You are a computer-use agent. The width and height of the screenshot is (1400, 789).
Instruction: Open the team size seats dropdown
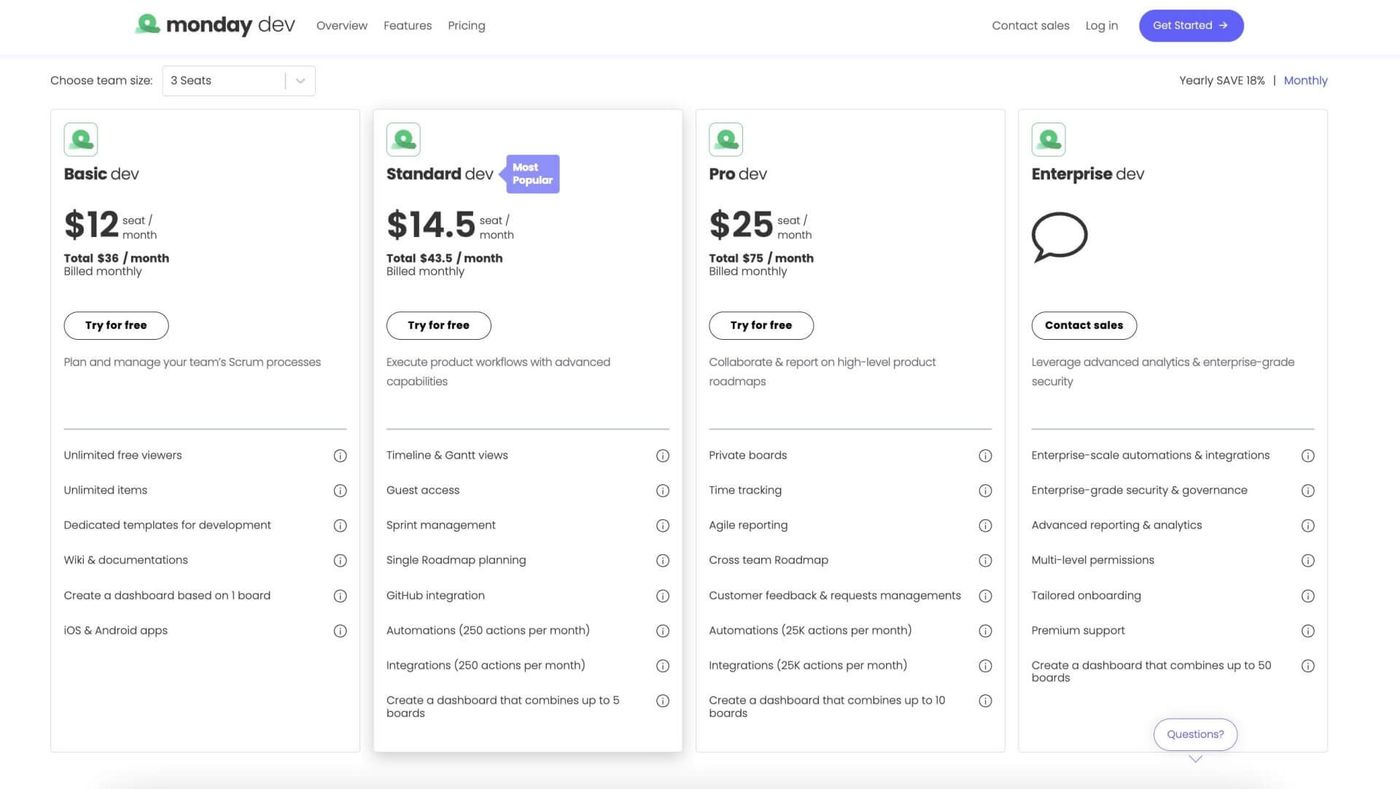pos(239,81)
